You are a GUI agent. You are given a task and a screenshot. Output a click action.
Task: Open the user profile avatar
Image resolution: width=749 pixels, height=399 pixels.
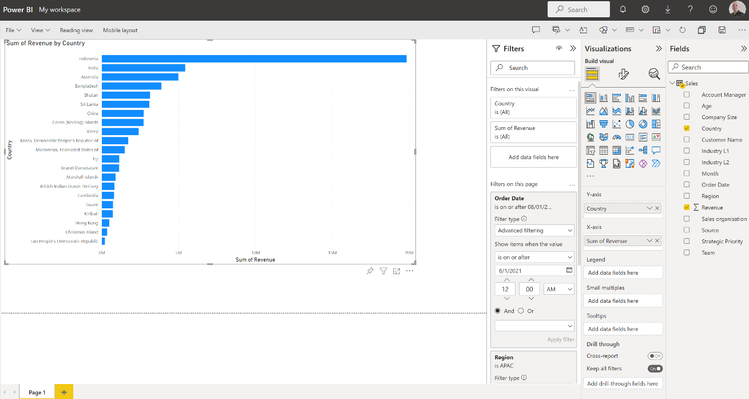point(737,9)
